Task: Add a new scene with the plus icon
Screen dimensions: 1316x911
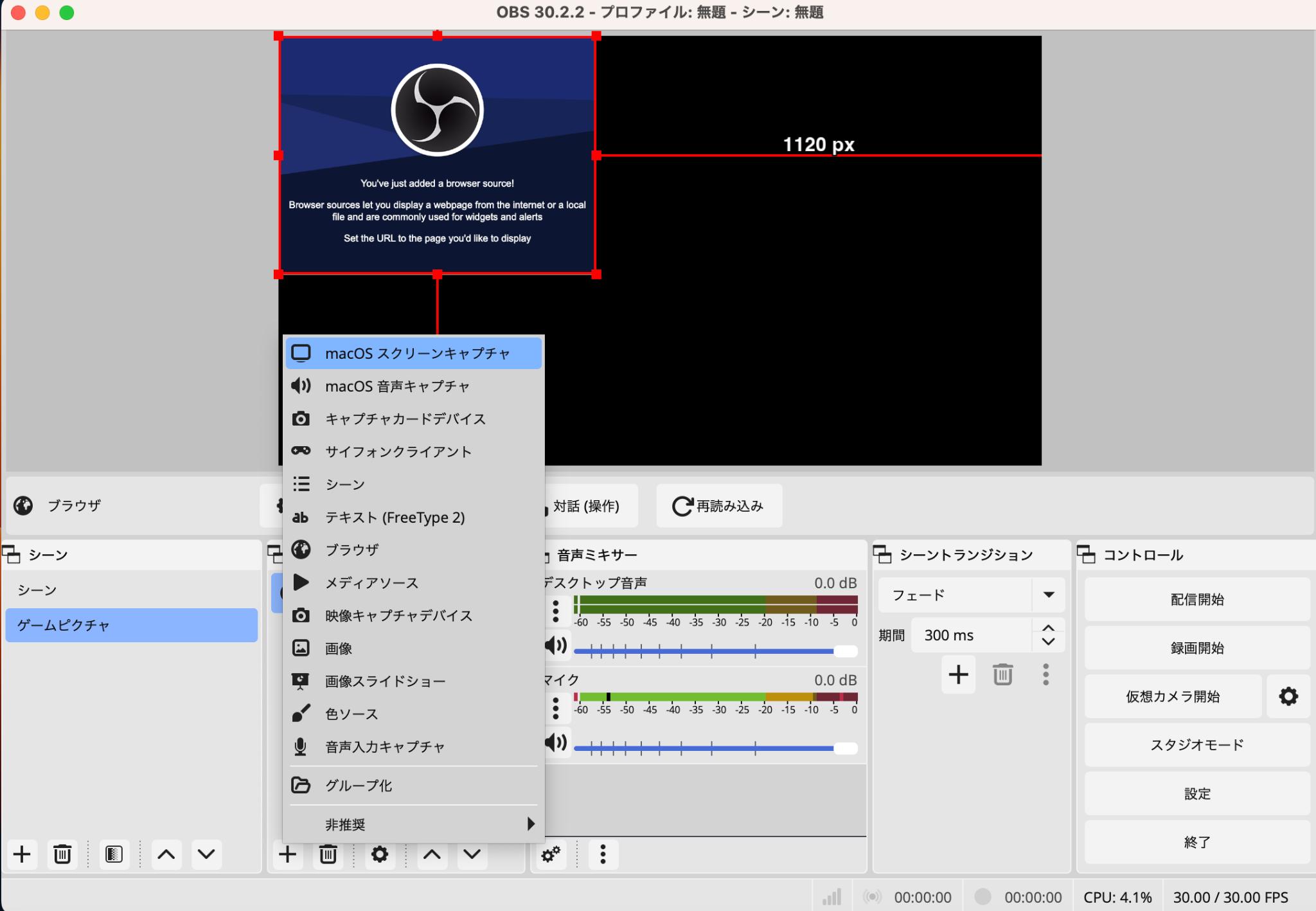Action: (22, 854)
